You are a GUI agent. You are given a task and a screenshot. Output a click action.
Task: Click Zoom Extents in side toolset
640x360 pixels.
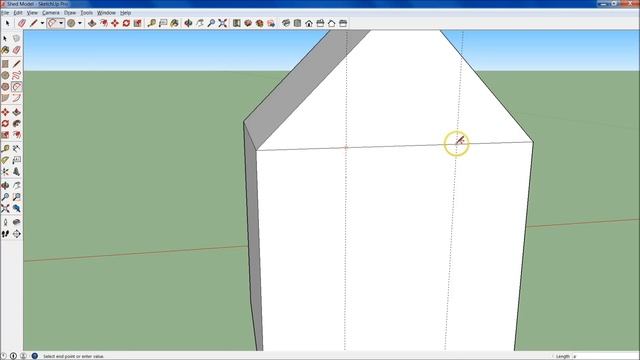tap(5, 209)
